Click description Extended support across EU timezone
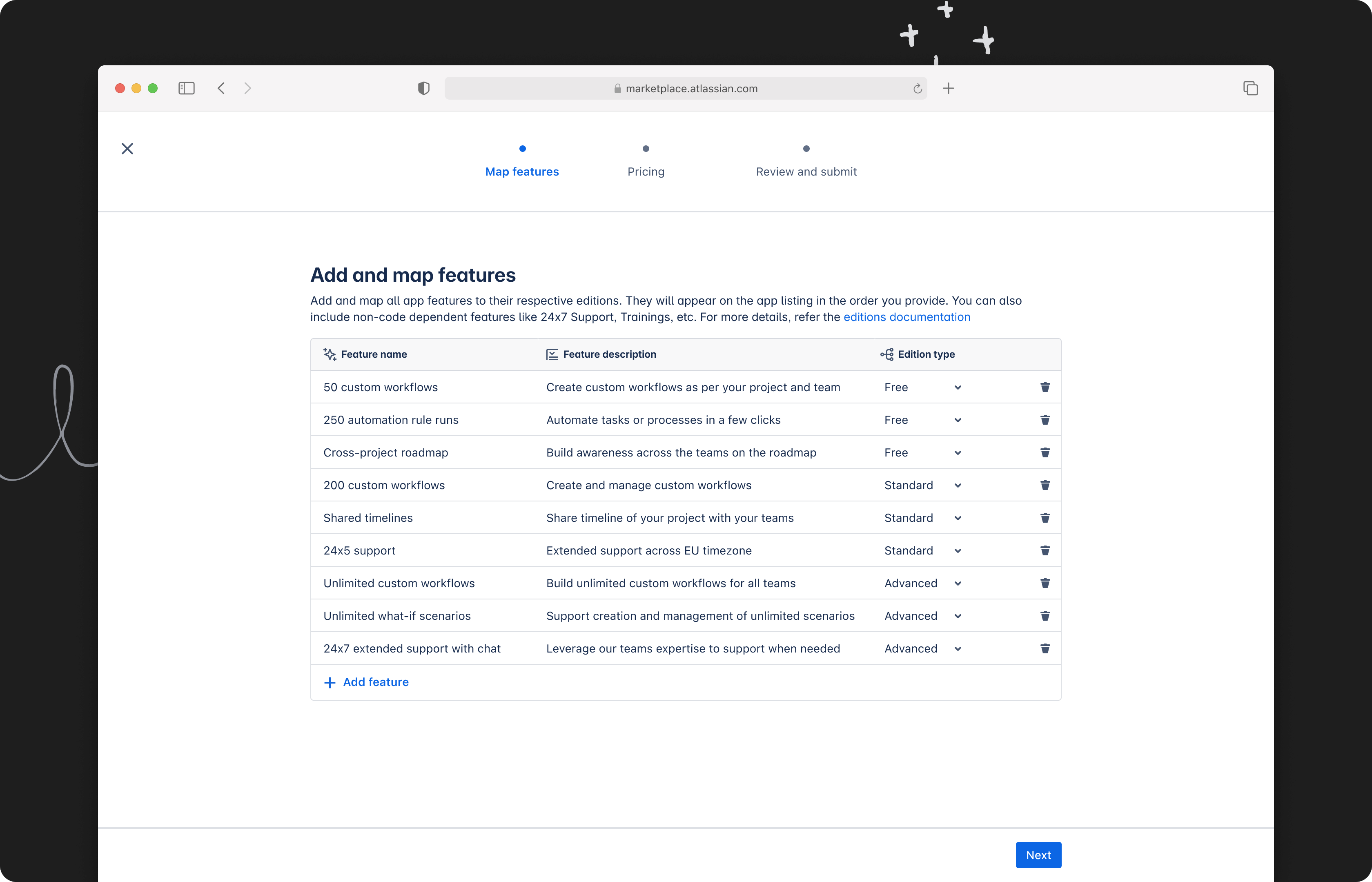 point(649,550)
